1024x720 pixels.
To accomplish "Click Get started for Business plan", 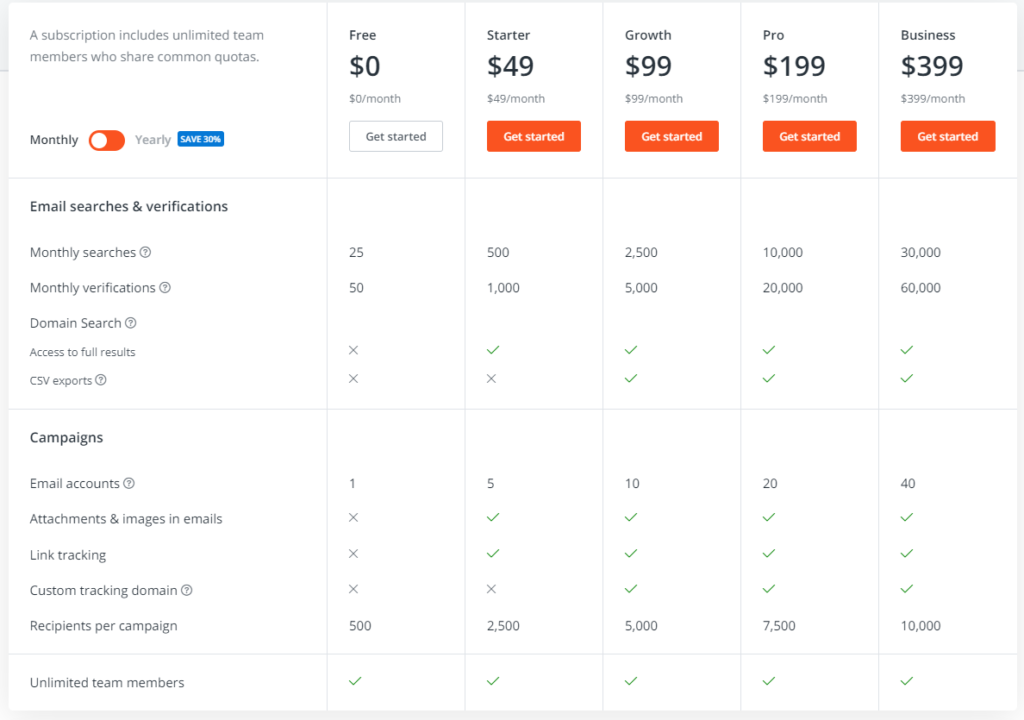I will point(948,136).
